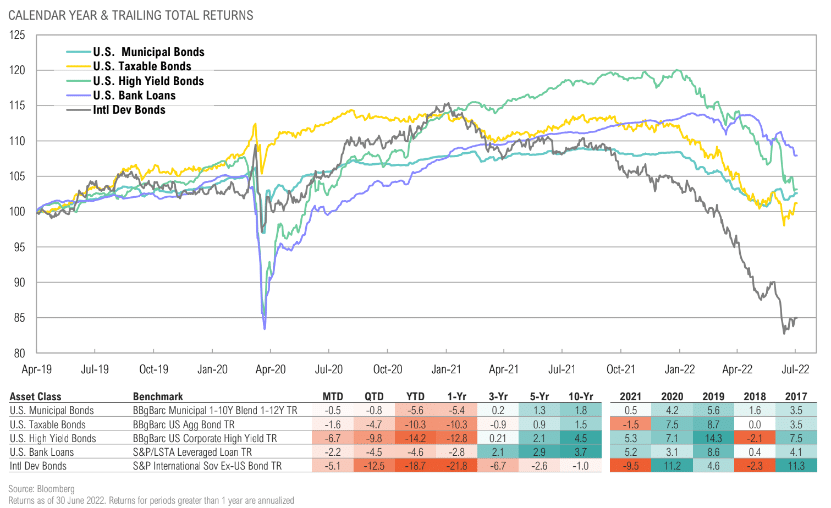
Task: Select the YTD column header
Action: pyautogui.click(x=416, y=396)
